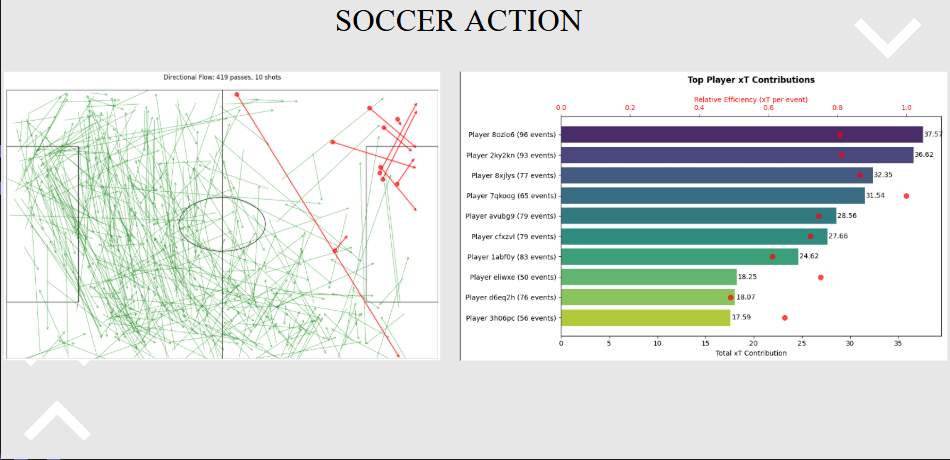
Task: Click the Top Player xT Contributions title
Action: [x=751, y=79]
